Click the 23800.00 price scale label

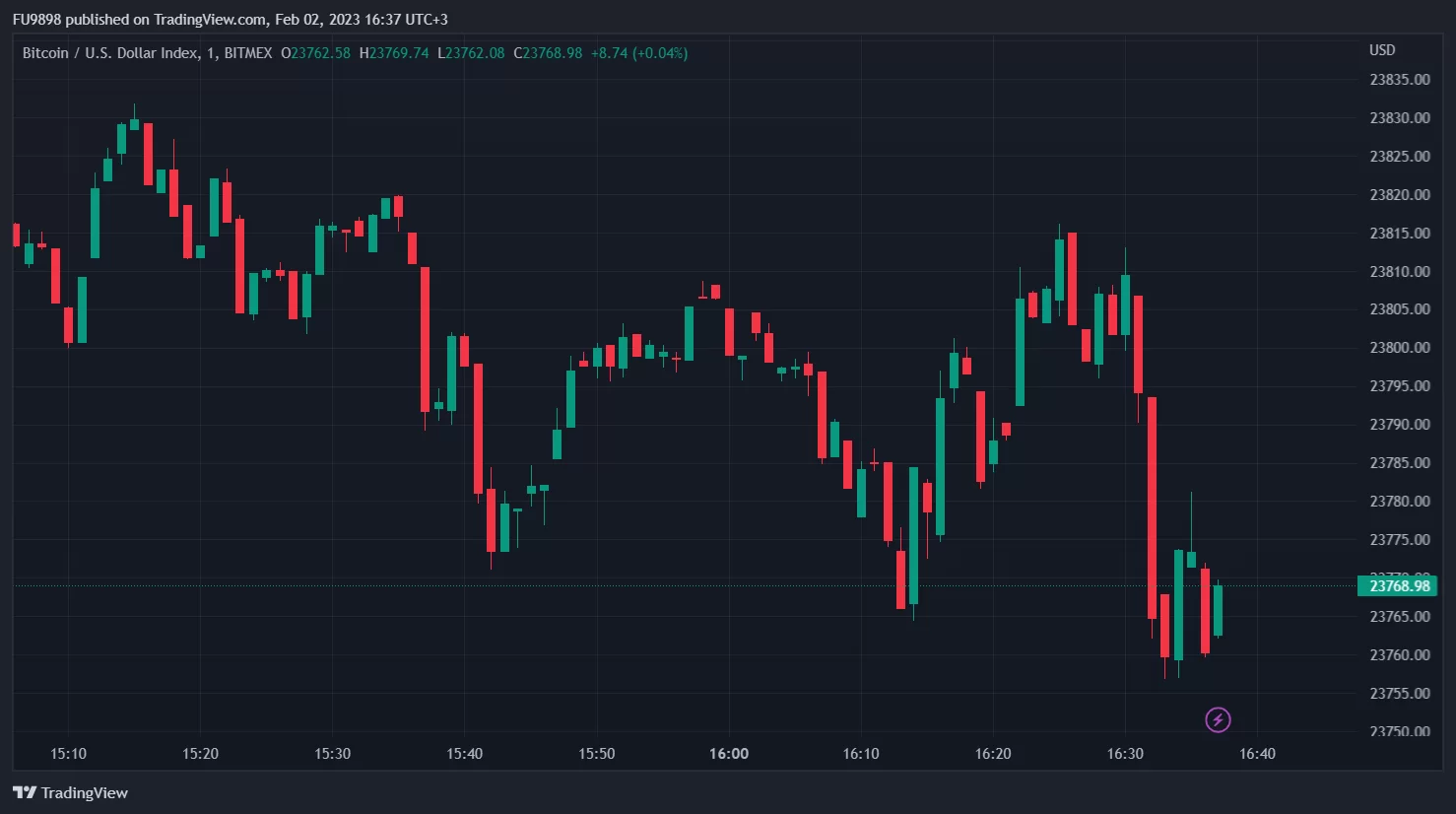[1400, 348]
